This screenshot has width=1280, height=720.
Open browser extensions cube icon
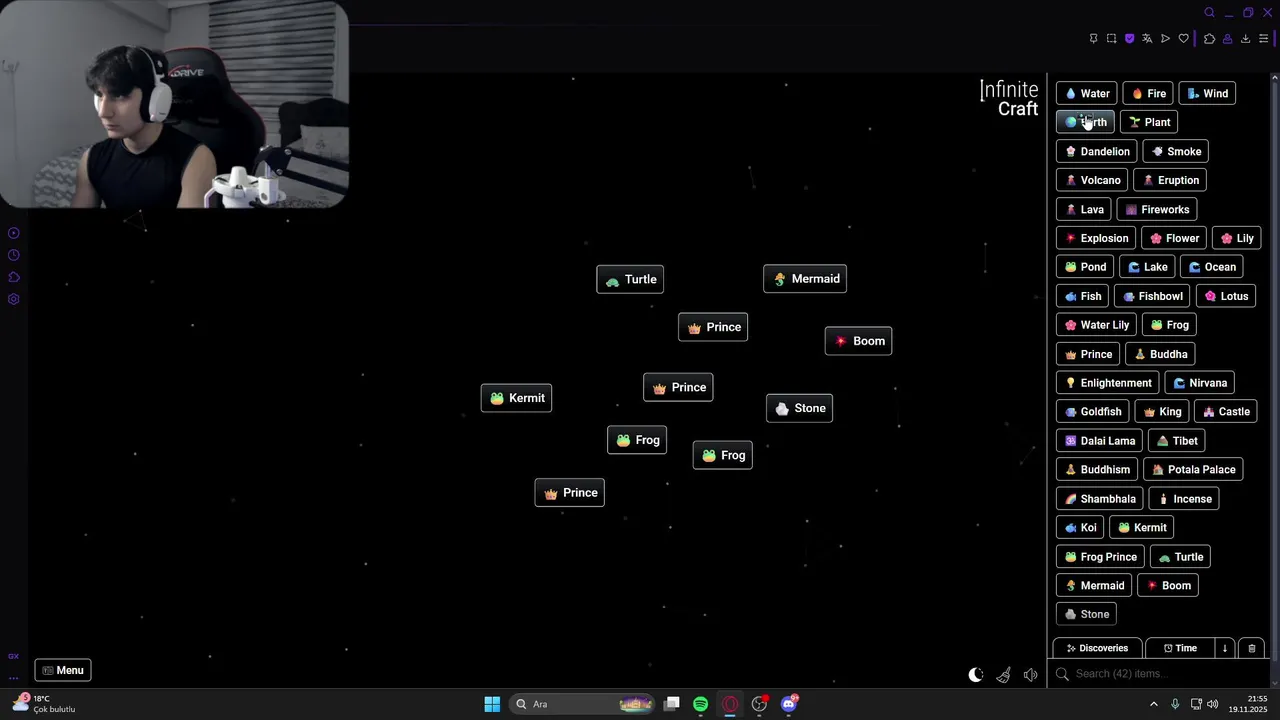pyautogui.click(x=1209, y=39)
